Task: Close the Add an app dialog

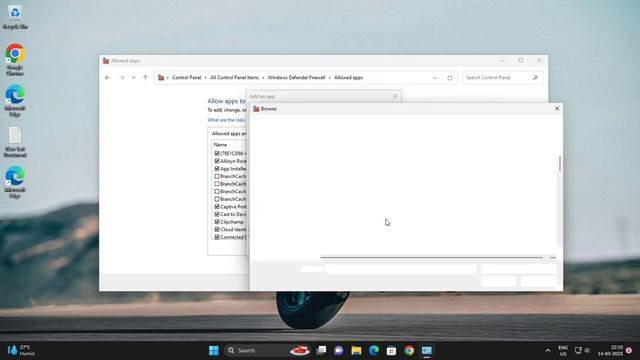Action: [395, 96]
